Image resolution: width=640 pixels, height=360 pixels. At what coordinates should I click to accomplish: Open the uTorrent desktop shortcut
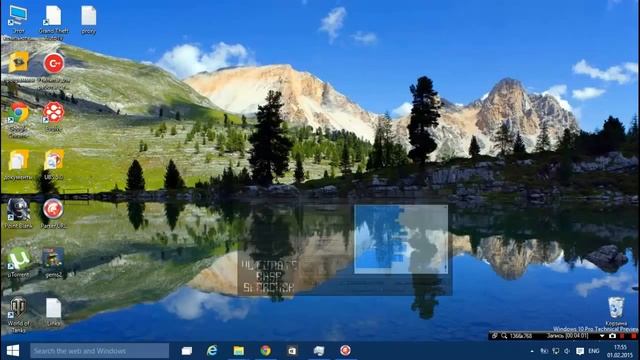point(18,262)
